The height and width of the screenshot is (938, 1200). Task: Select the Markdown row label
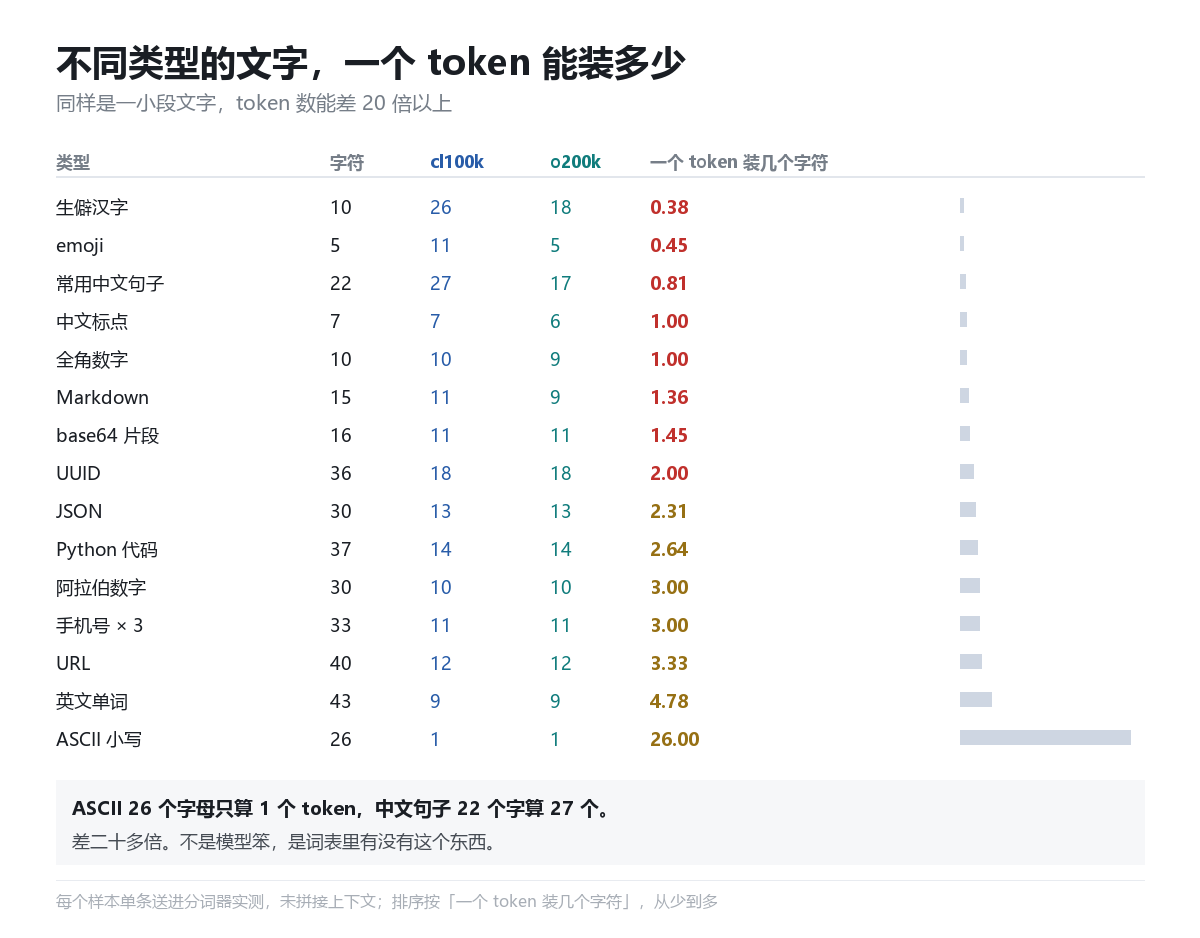point(102,398)
